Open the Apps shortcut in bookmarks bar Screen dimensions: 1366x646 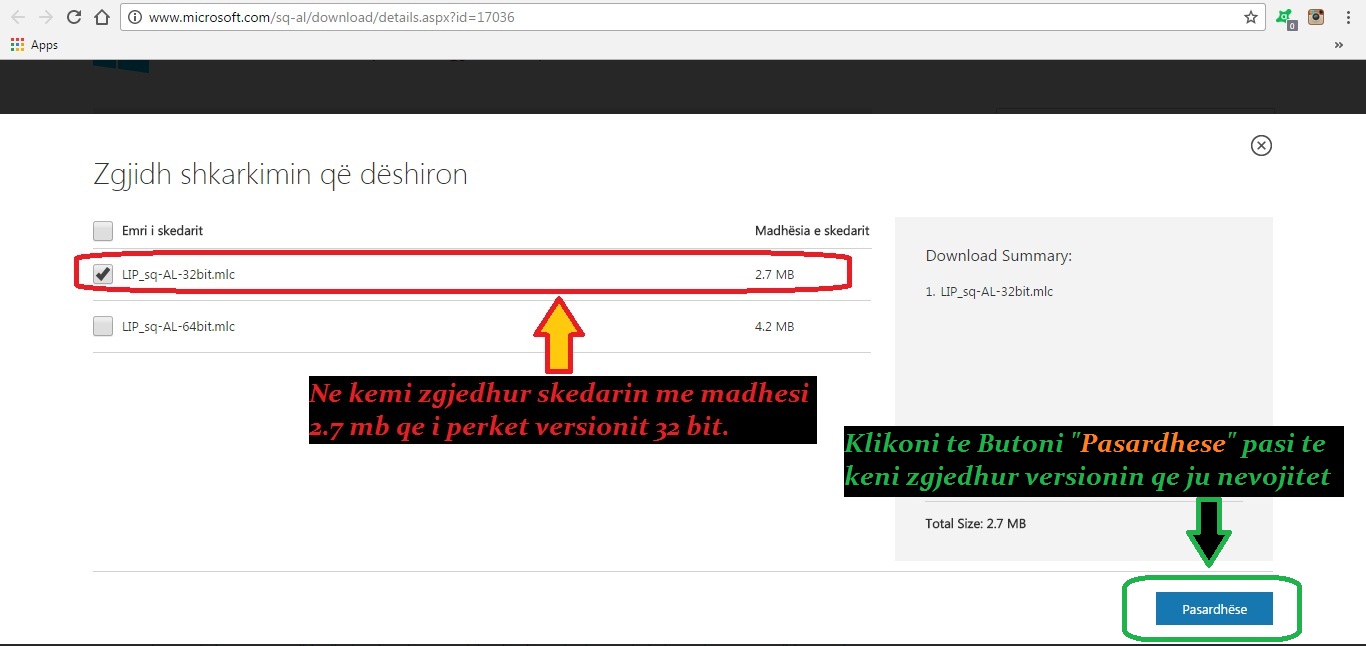34,45
